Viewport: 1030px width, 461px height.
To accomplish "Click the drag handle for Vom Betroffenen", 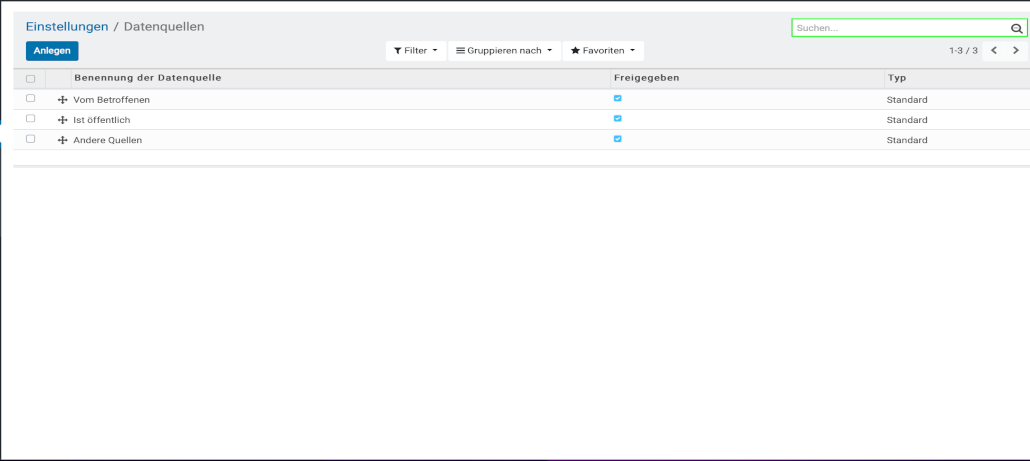I will click(x=63, y=100).
